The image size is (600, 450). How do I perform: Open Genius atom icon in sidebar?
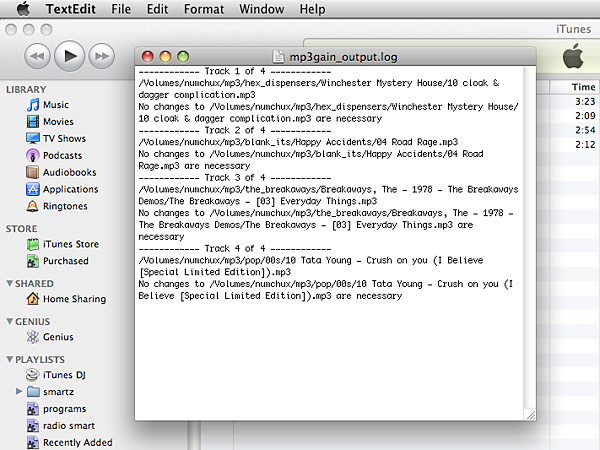click(33, 337)
